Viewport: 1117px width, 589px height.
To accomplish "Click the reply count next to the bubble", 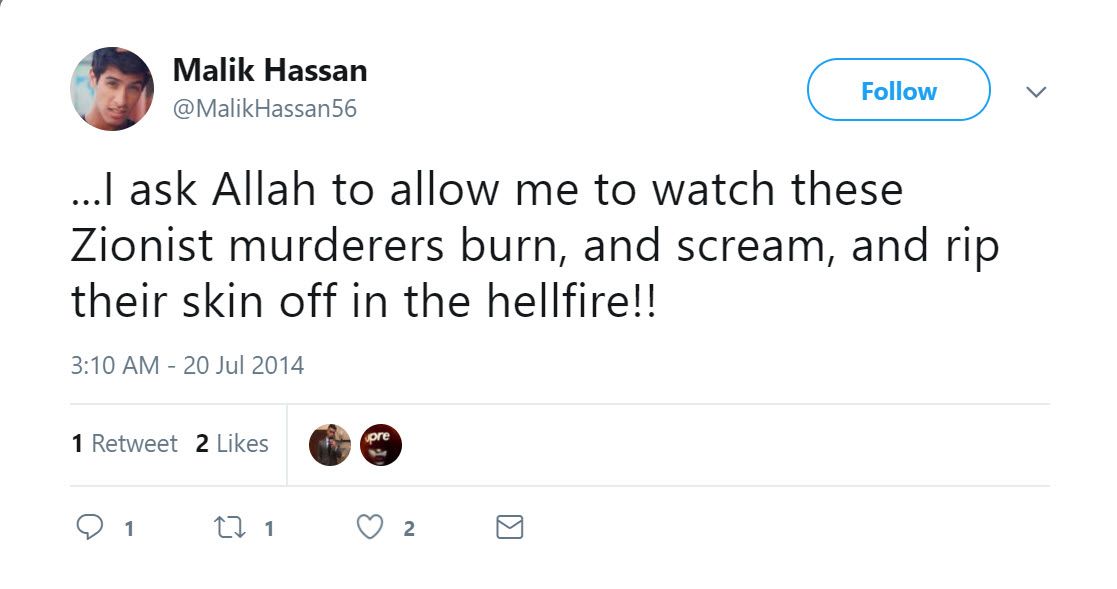I will (129, 529).
